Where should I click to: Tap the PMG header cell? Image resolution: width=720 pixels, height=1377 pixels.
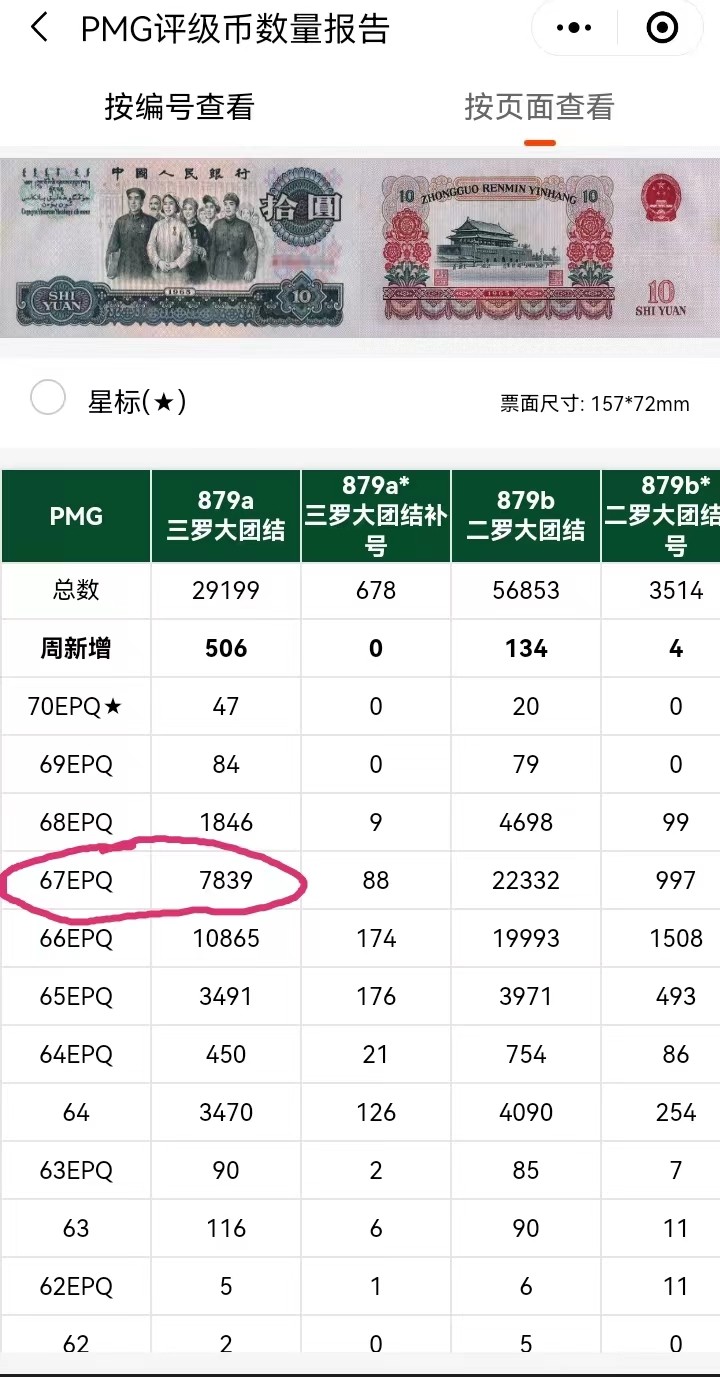pos(76,516)
